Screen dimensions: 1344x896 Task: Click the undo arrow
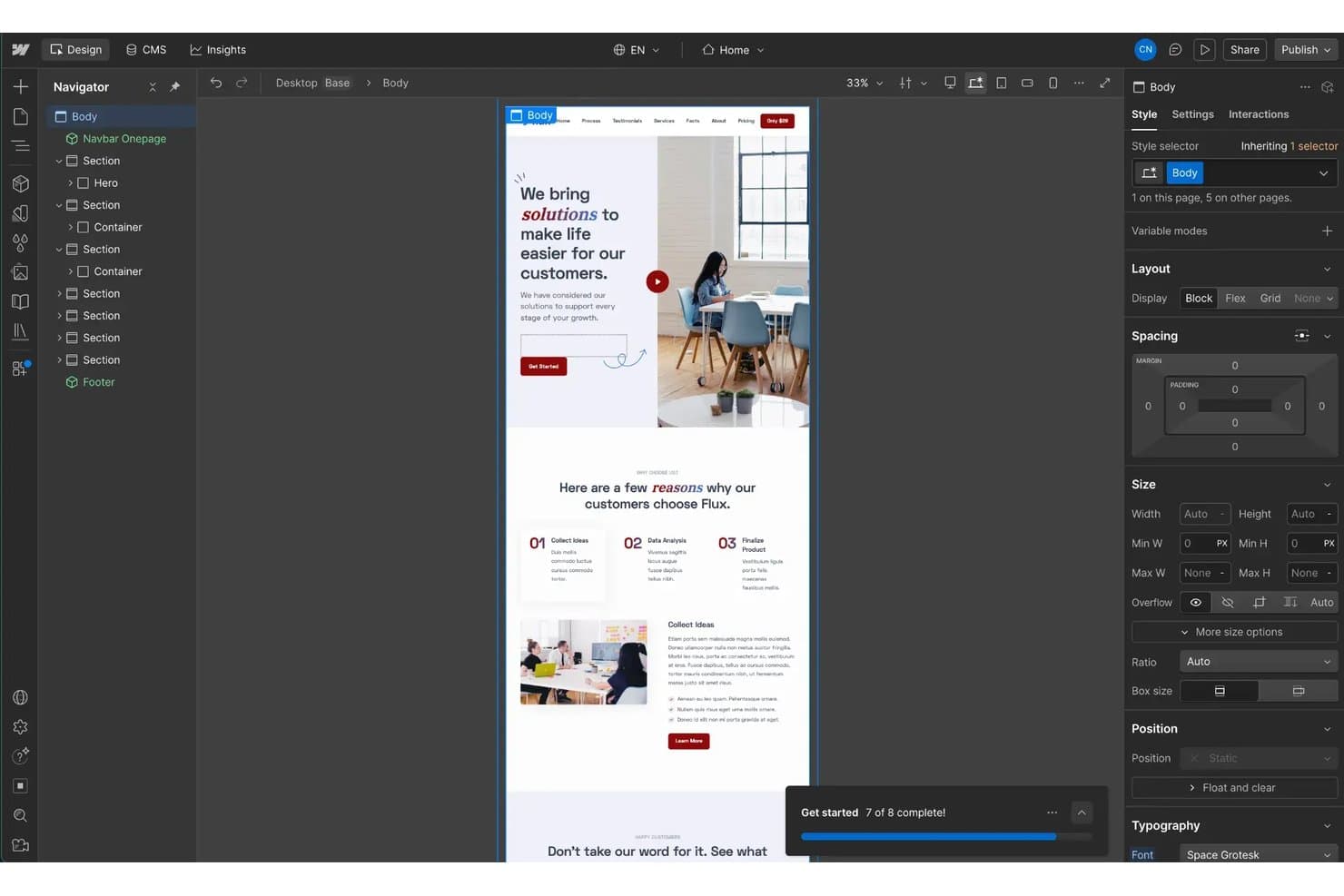click(x=216, y=83)
